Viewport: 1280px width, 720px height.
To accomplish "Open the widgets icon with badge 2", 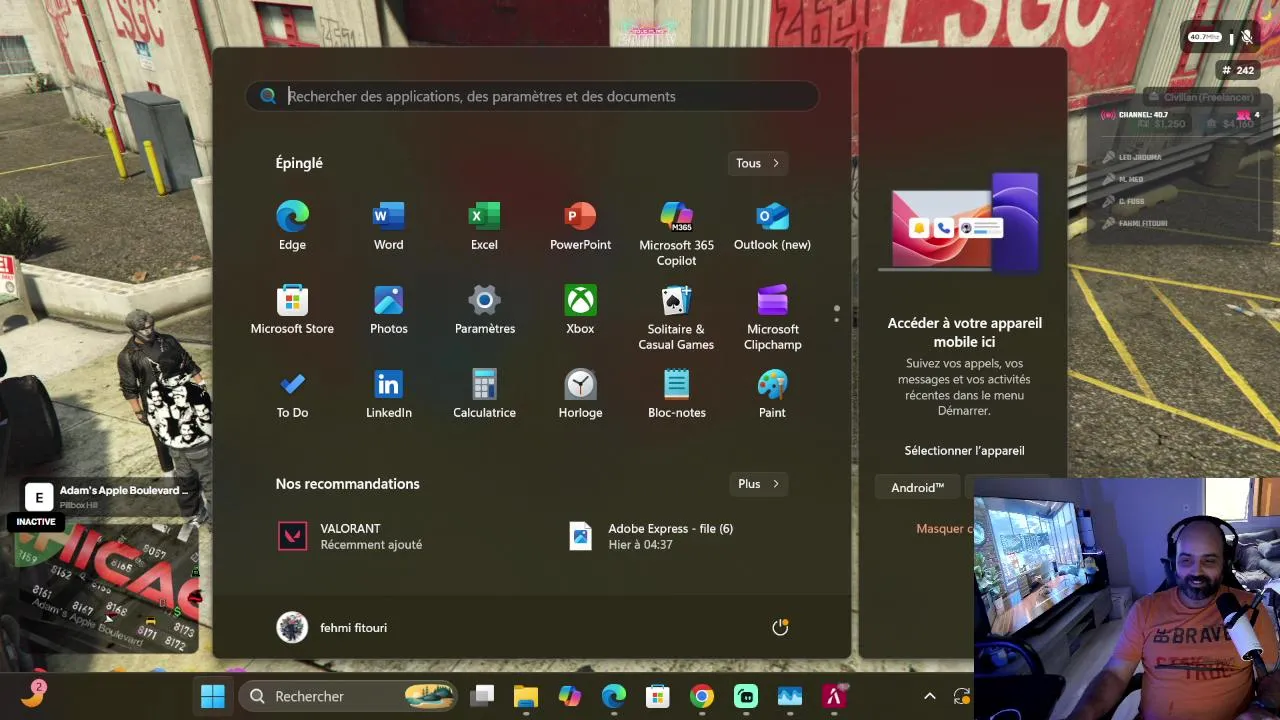I will point(33,694).
